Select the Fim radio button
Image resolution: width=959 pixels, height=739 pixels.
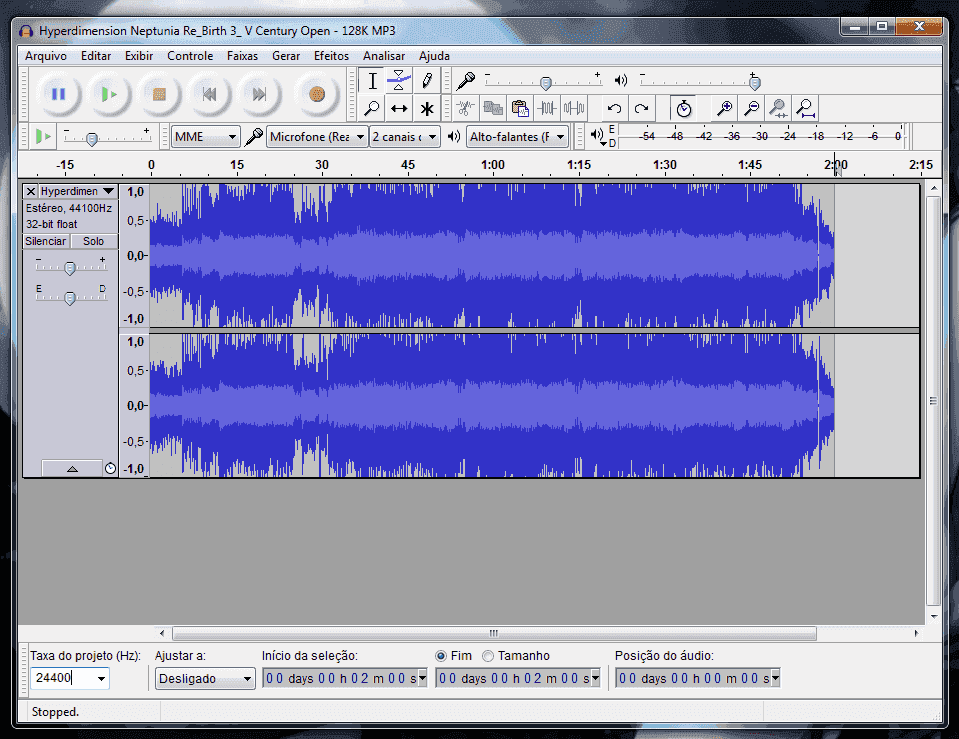pos(441,656)
